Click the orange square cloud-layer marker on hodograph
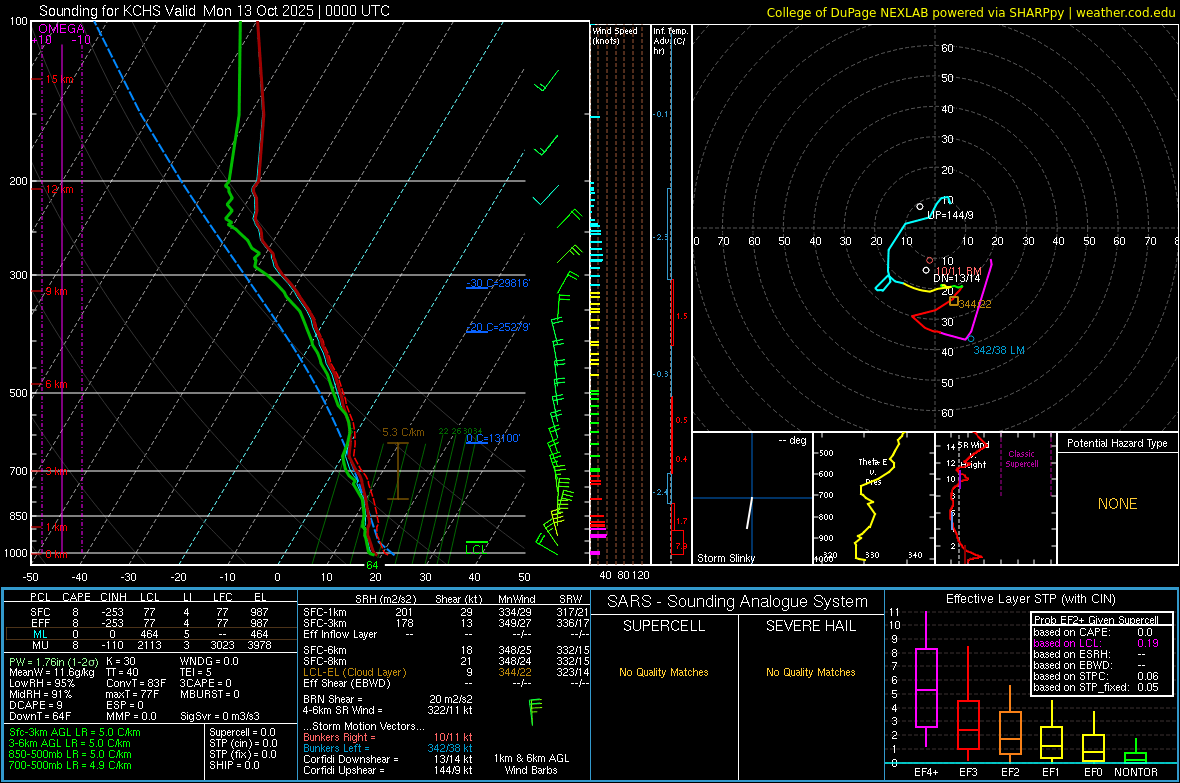Image resolution: width=1180 pixels, height=783 pixels. pos(953,301)
